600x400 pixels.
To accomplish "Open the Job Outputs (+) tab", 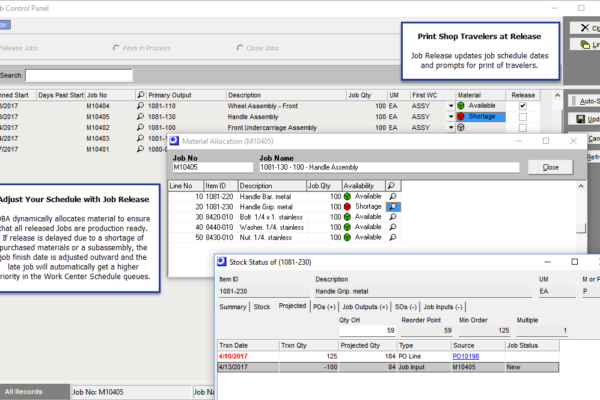I will [x=365, y=307].
